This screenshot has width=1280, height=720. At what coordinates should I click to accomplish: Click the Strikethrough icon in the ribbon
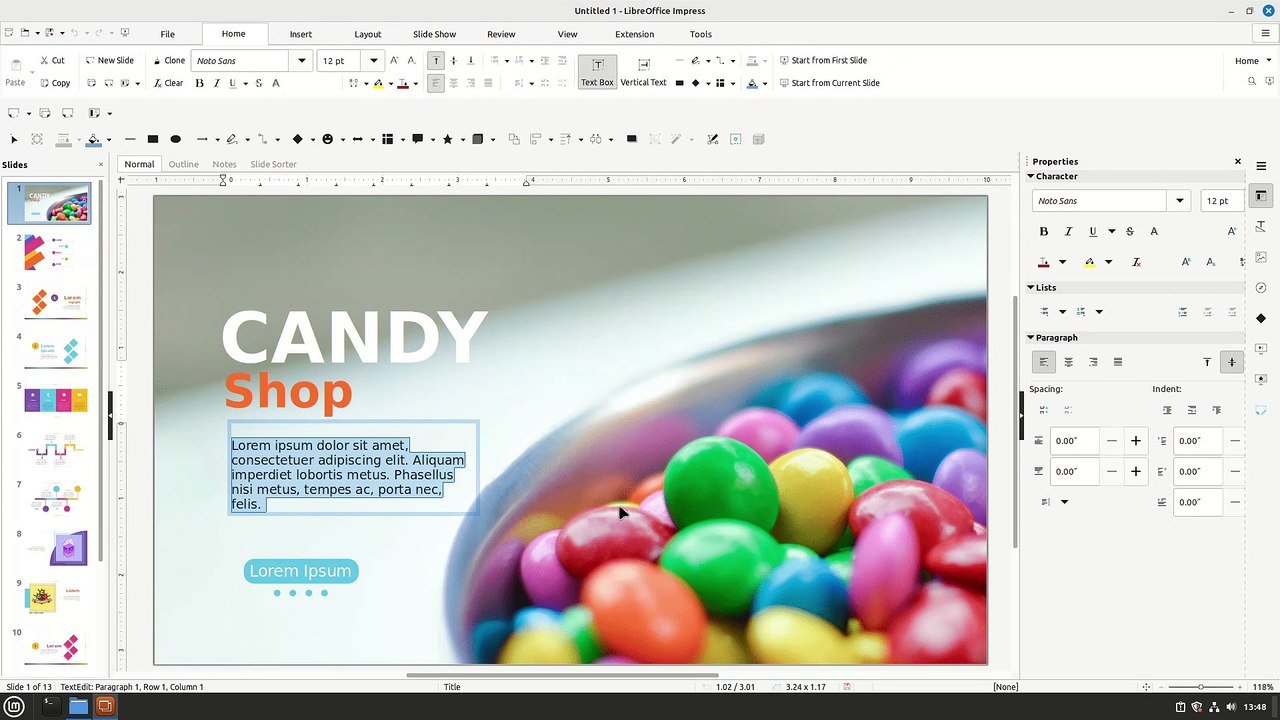[x=258, y=83]
